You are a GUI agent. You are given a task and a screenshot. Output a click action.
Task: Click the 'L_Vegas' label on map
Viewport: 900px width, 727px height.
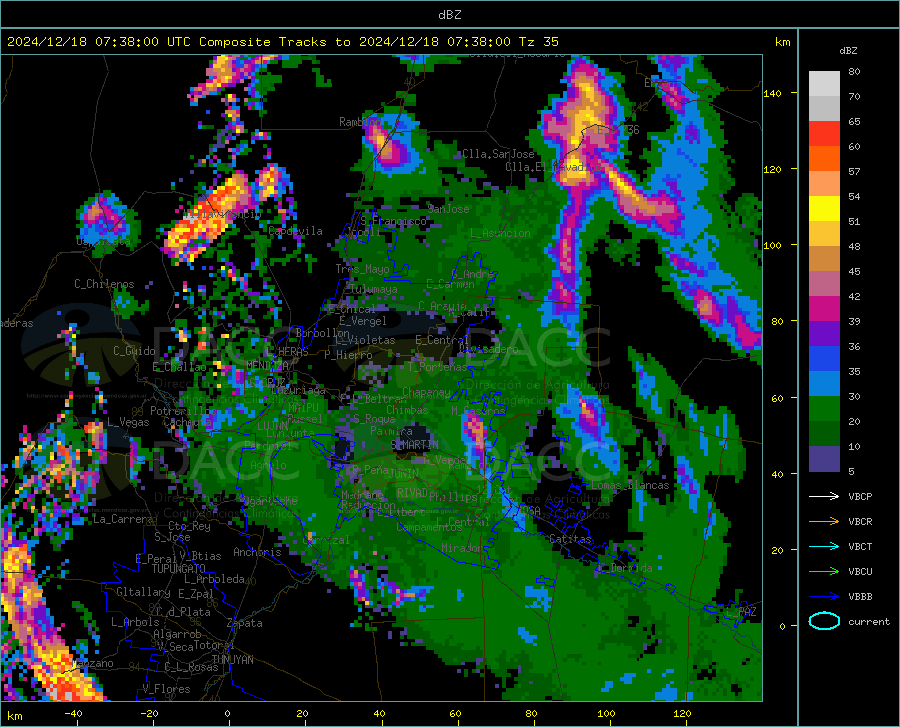point(128,422)
